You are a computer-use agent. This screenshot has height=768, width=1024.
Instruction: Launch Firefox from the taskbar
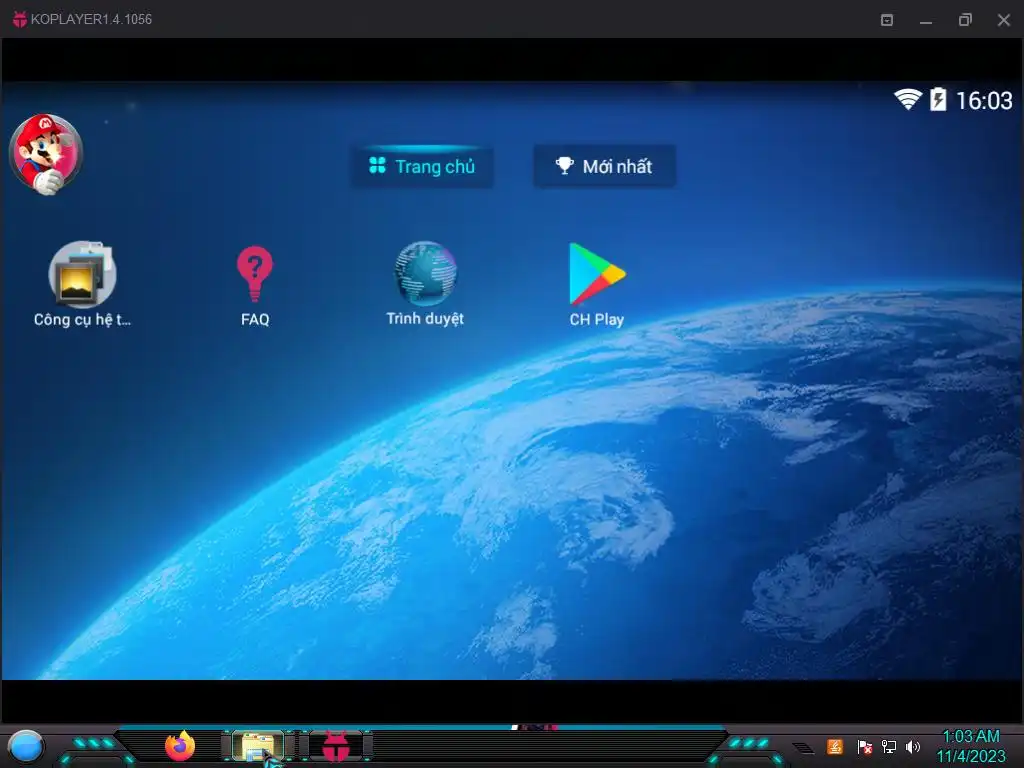tap(180, 746)
